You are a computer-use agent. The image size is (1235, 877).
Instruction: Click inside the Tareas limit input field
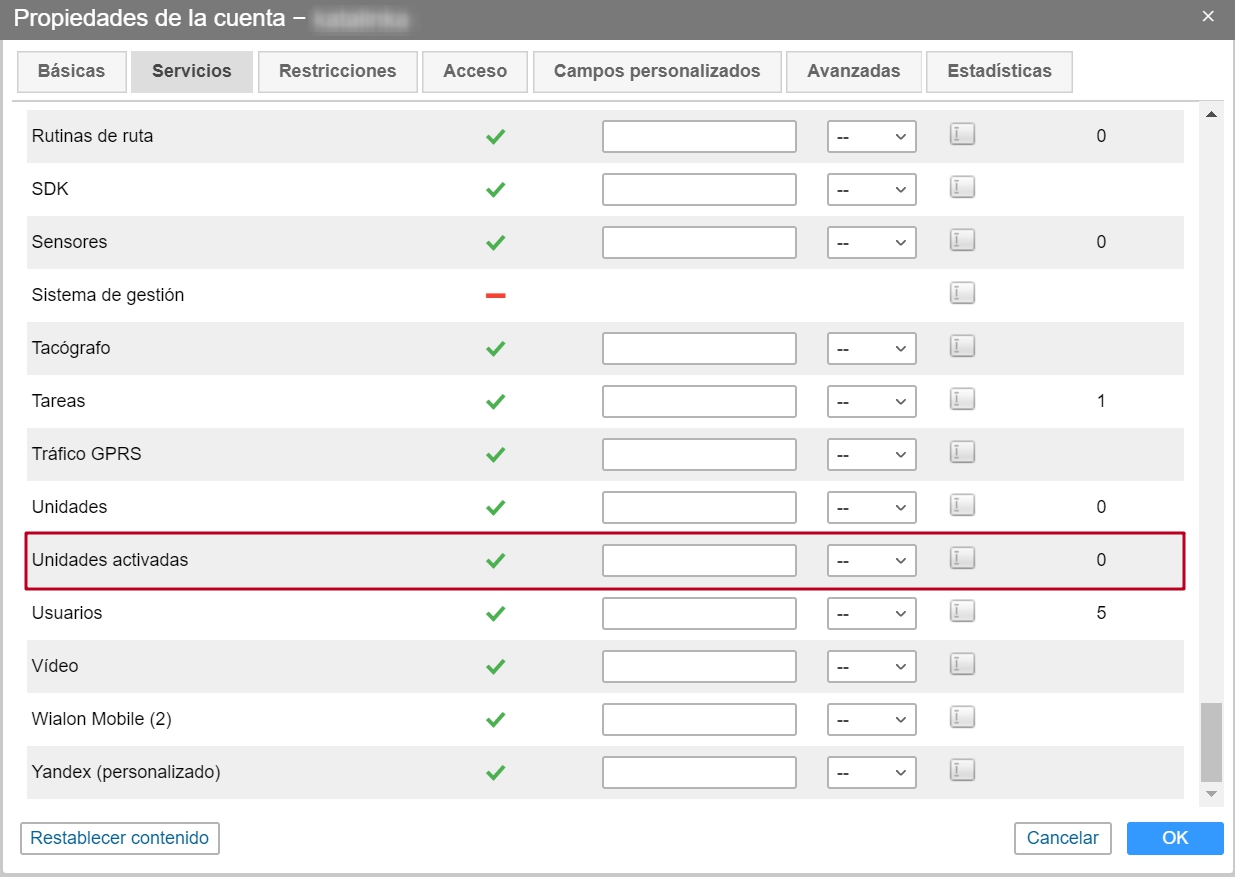698,400
